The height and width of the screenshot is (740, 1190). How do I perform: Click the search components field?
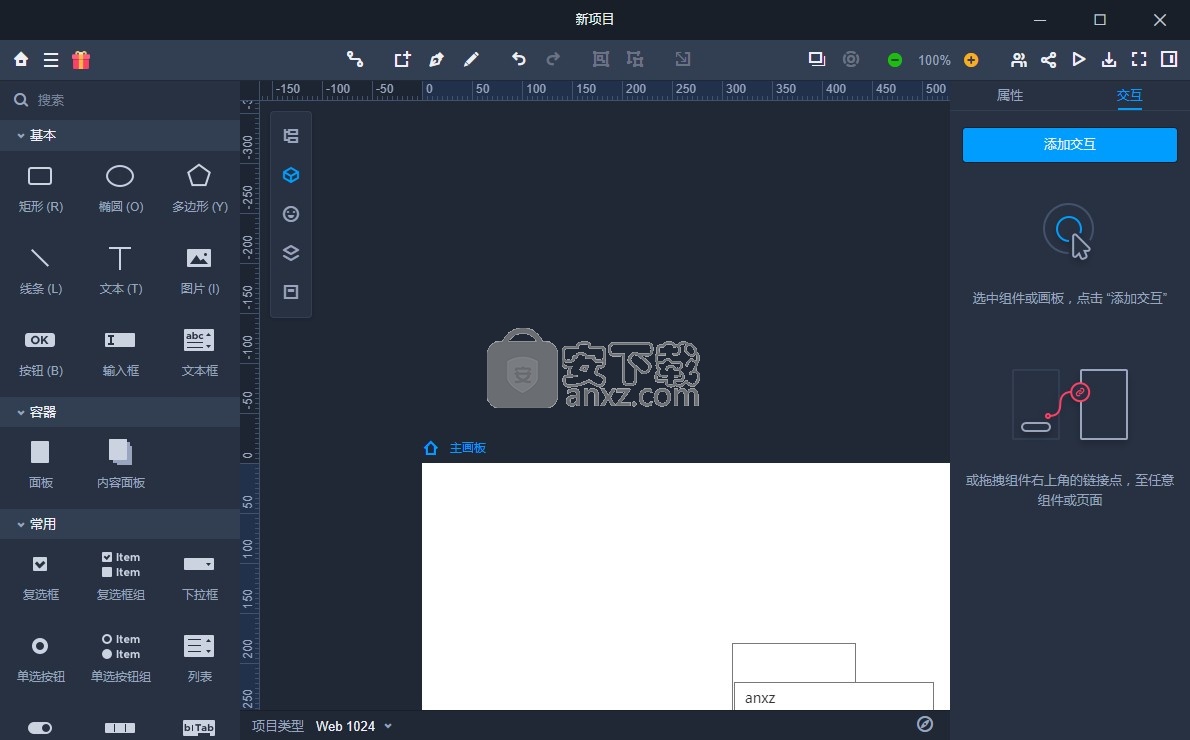(120, 99)
